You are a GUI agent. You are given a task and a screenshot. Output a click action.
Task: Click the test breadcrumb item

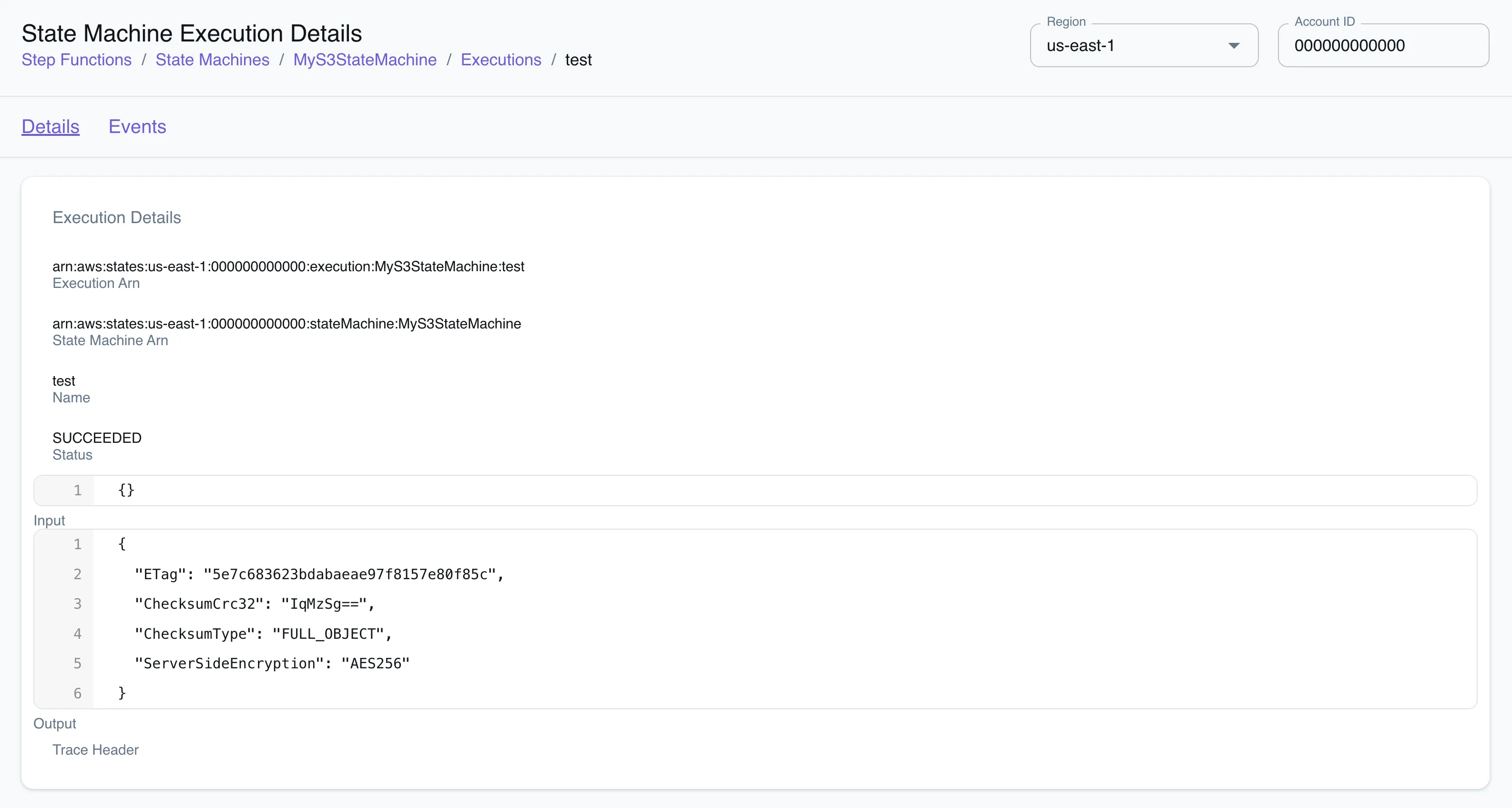click(579, 59)
